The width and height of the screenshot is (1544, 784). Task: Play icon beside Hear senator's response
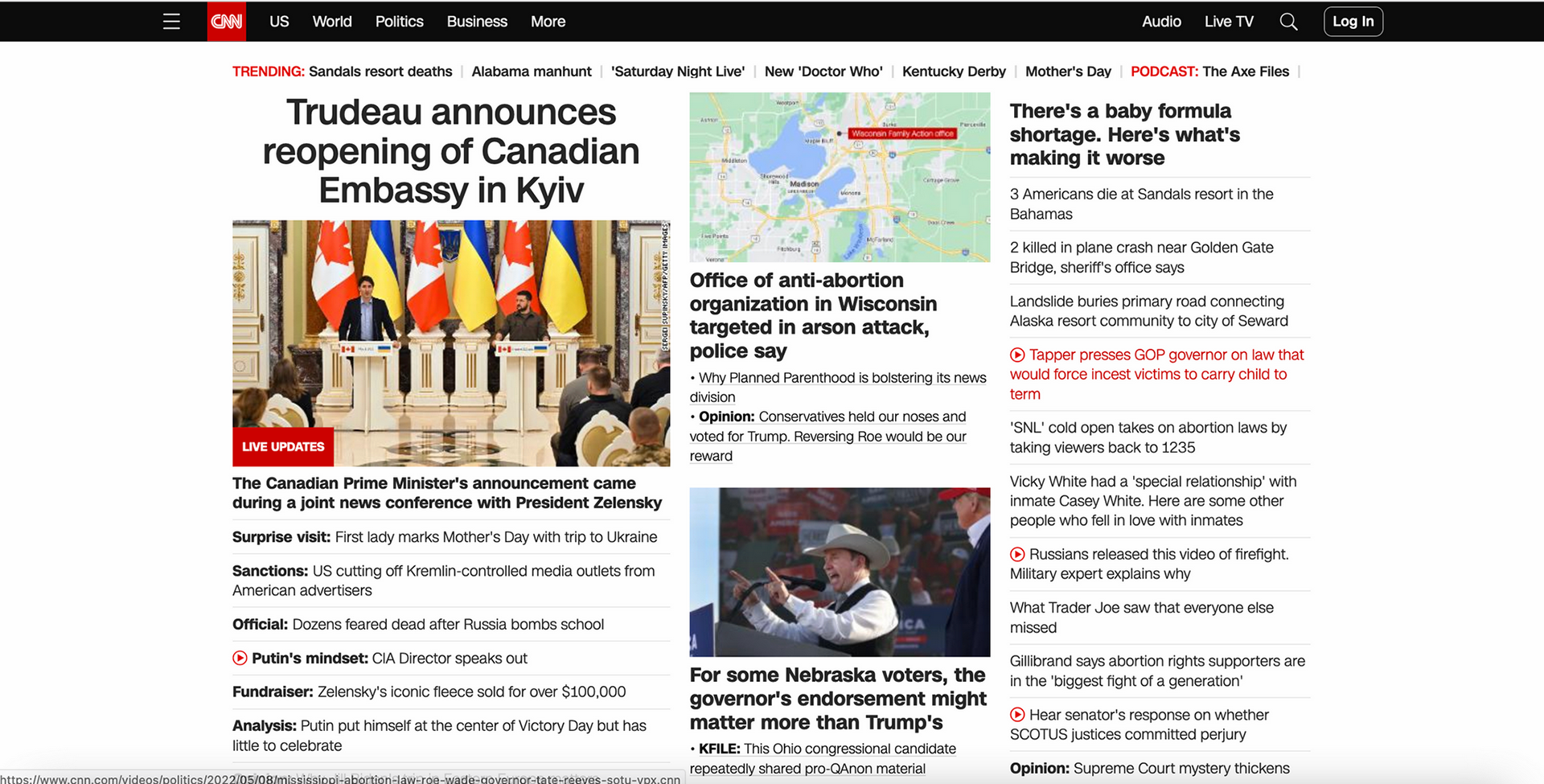pos(1017,715)
